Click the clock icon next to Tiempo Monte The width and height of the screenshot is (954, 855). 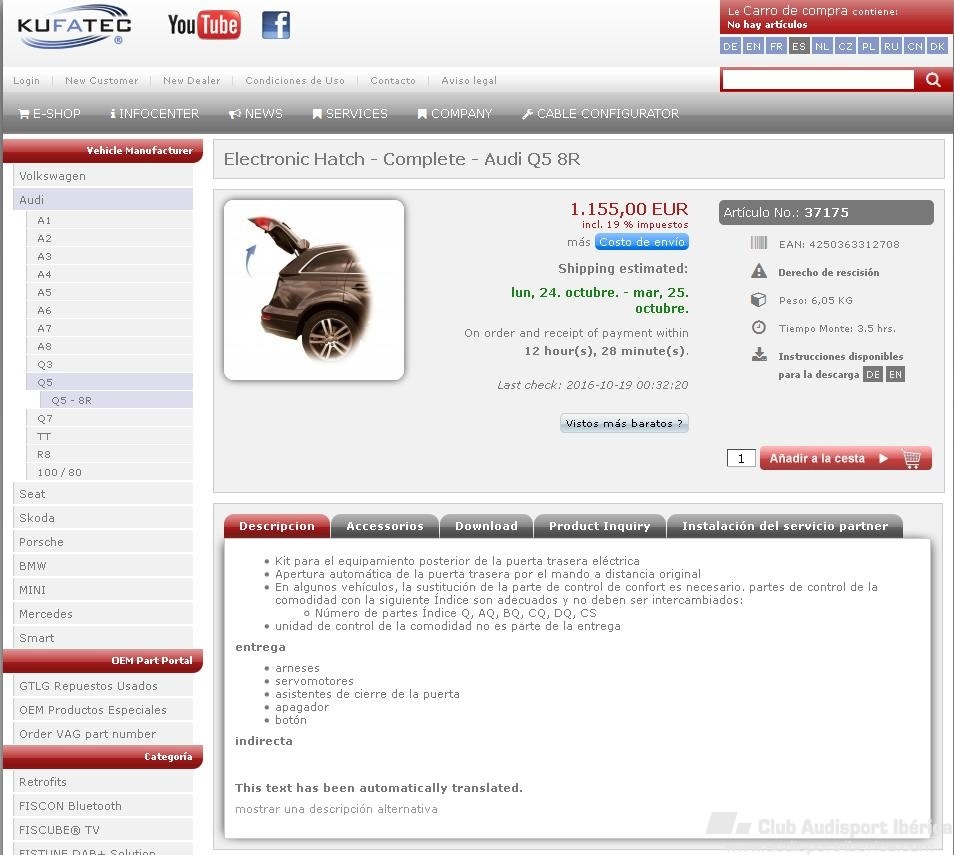[x=759, y=327]
